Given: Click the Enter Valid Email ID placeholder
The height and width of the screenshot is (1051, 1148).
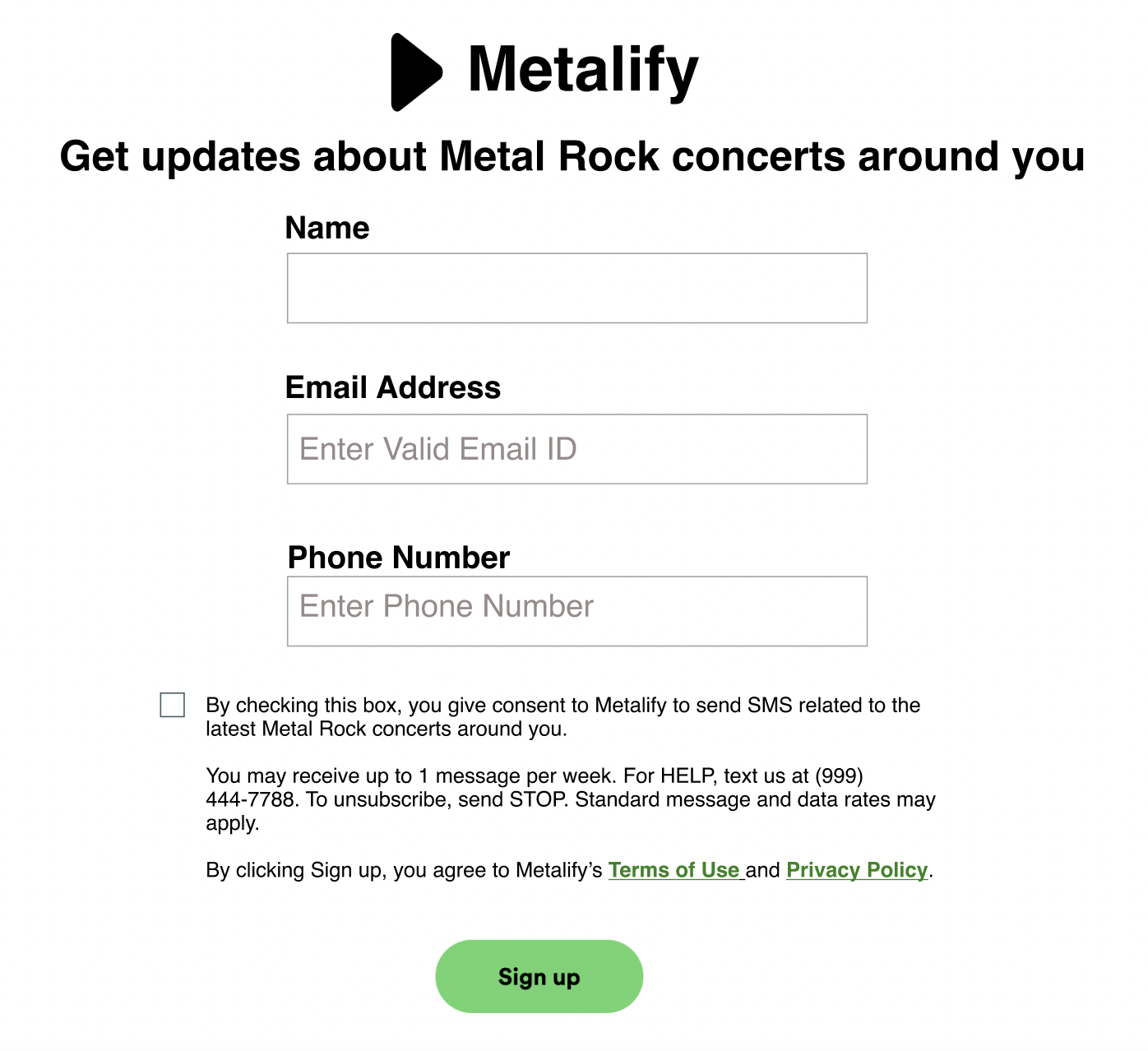Looking at the screenshot, I should pos(438,449).
